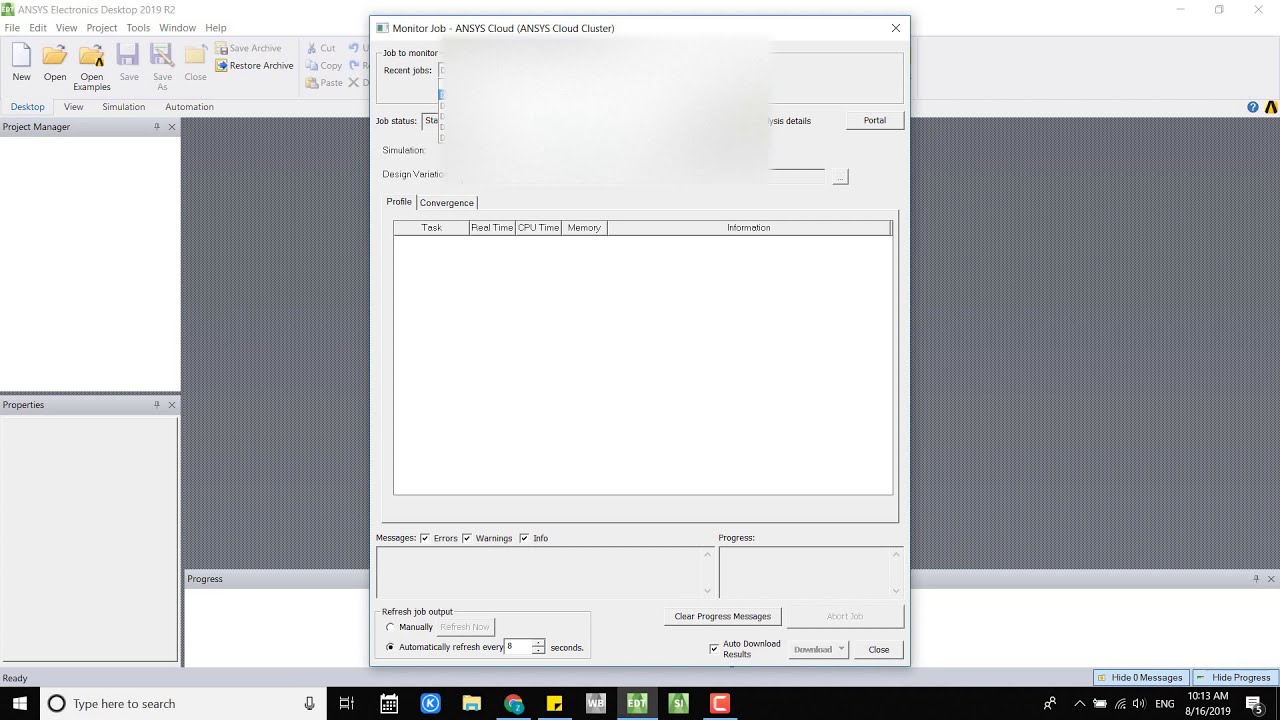Image resolution: width=1280 pixels, height=720 pixels.
Task: Click the Open folder icon
Action: pos(55,62)
